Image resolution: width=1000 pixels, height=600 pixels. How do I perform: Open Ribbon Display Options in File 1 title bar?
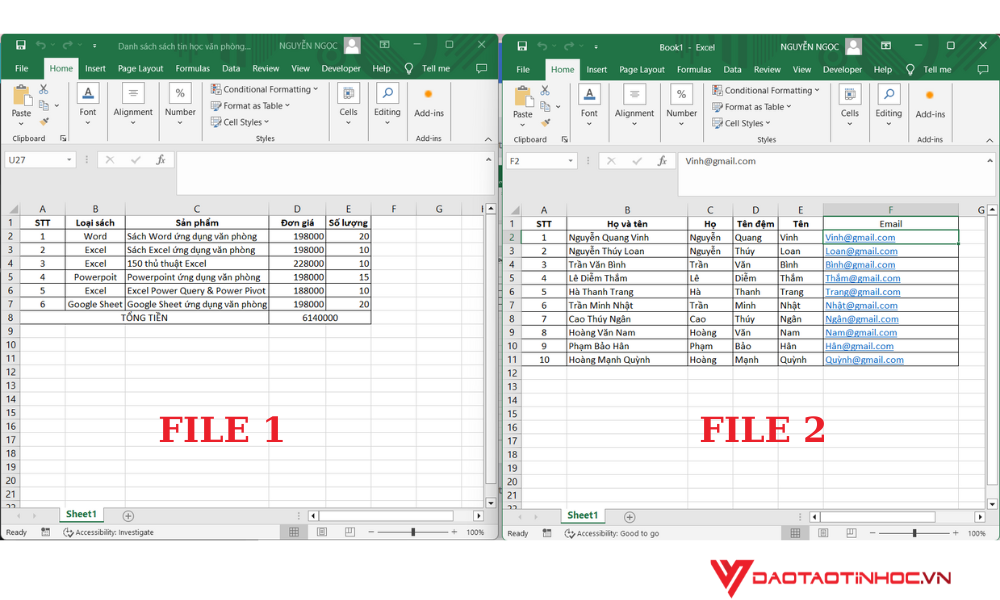click(x=385, y=45)
